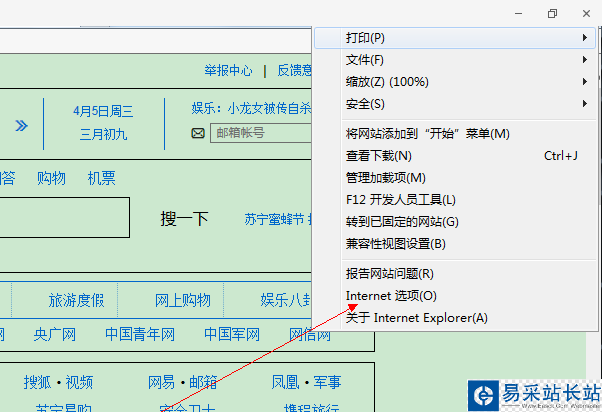This screenshot has width=602, height=412.
Task: Open the mail envelope icon
Action: [x=198, y=133]
